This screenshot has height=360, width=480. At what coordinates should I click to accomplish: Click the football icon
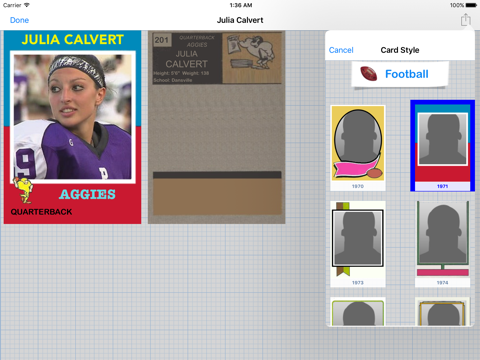point(369,74)
